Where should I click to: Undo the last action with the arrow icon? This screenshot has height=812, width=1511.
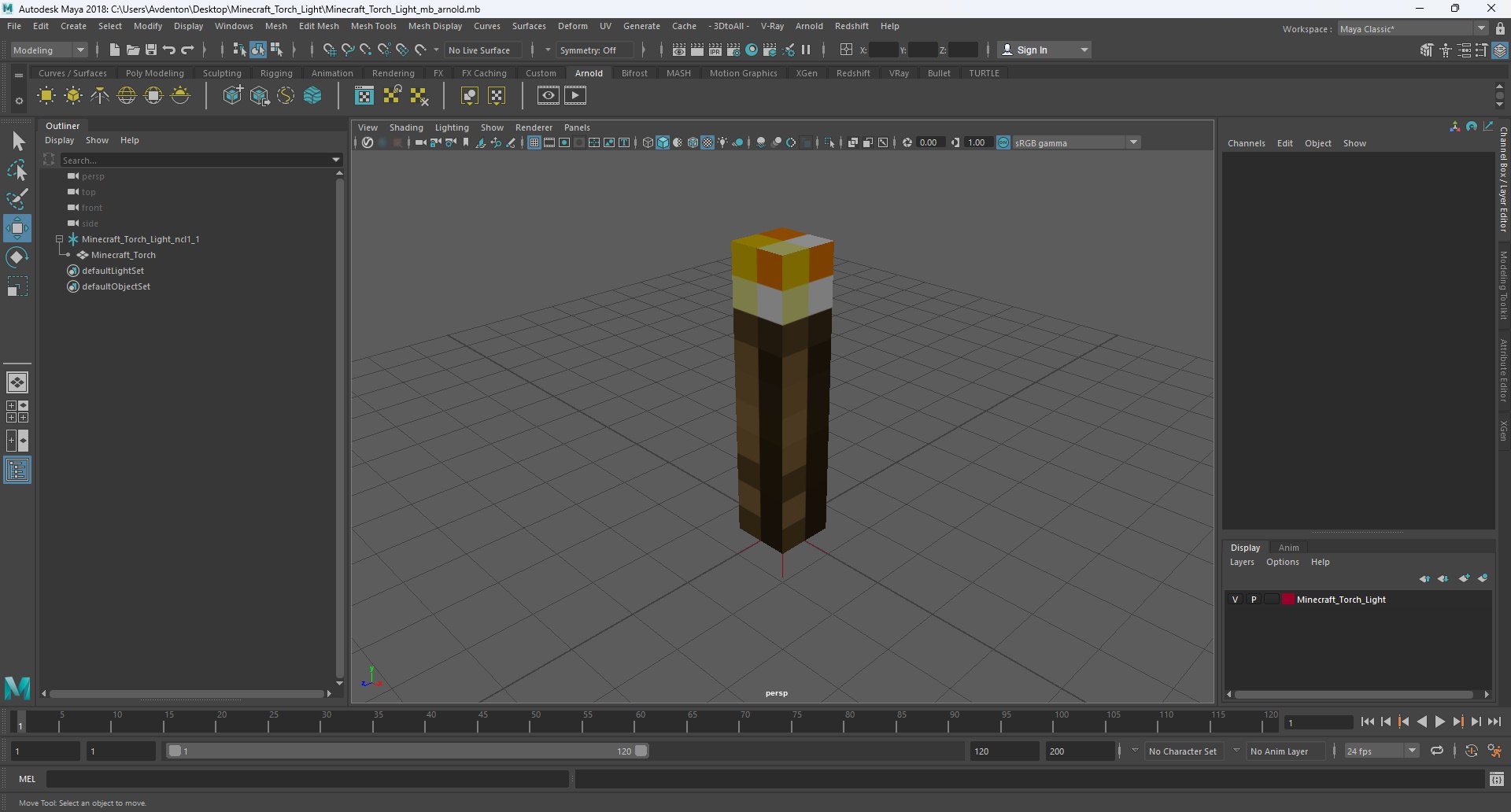click(169, 50)
